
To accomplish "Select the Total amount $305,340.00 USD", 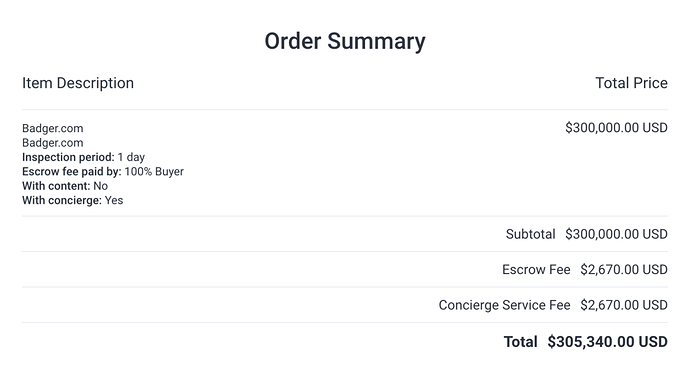I will (x=608, y=342).
